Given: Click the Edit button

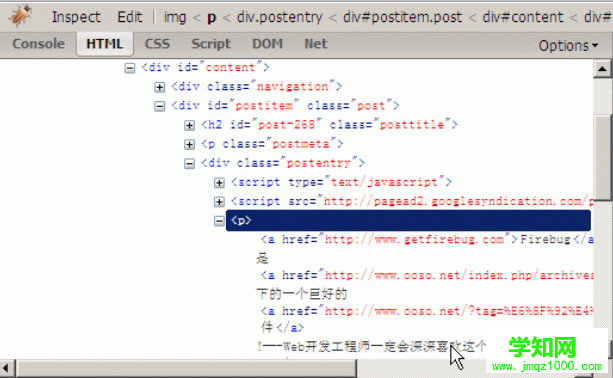Looking at the screenshot, I should [130, 17].
